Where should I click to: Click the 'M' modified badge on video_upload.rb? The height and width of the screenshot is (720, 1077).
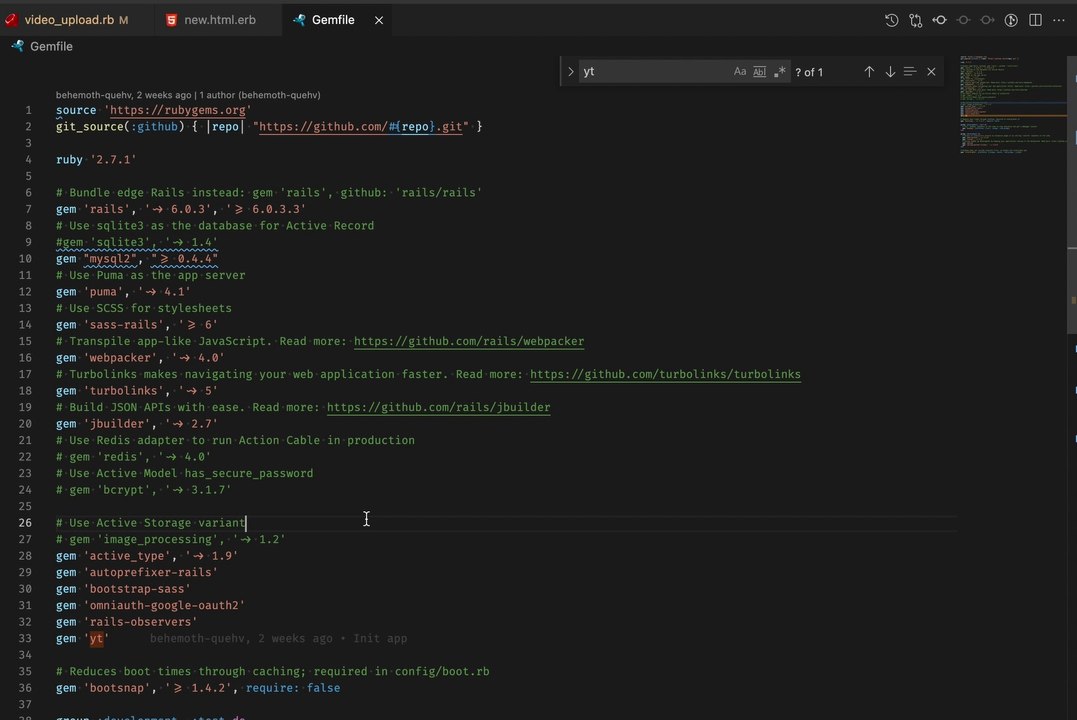coord(124,21)
